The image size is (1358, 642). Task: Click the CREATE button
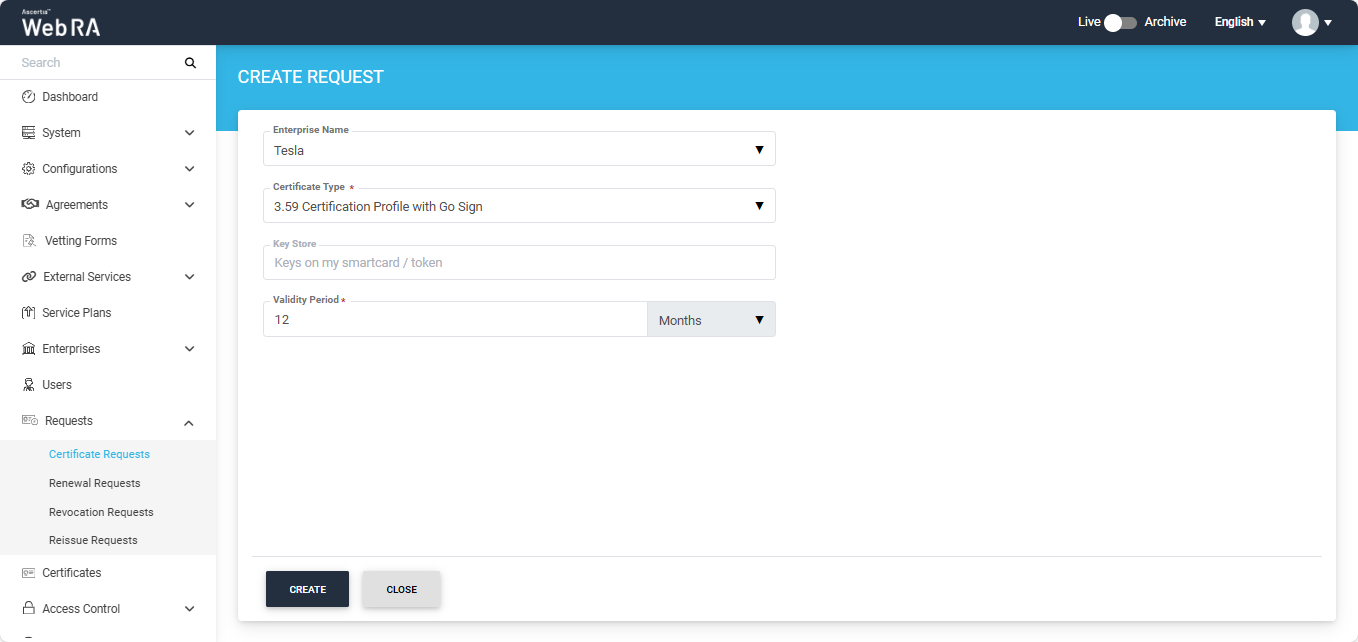pyautogui.click(x=307, y=589)
